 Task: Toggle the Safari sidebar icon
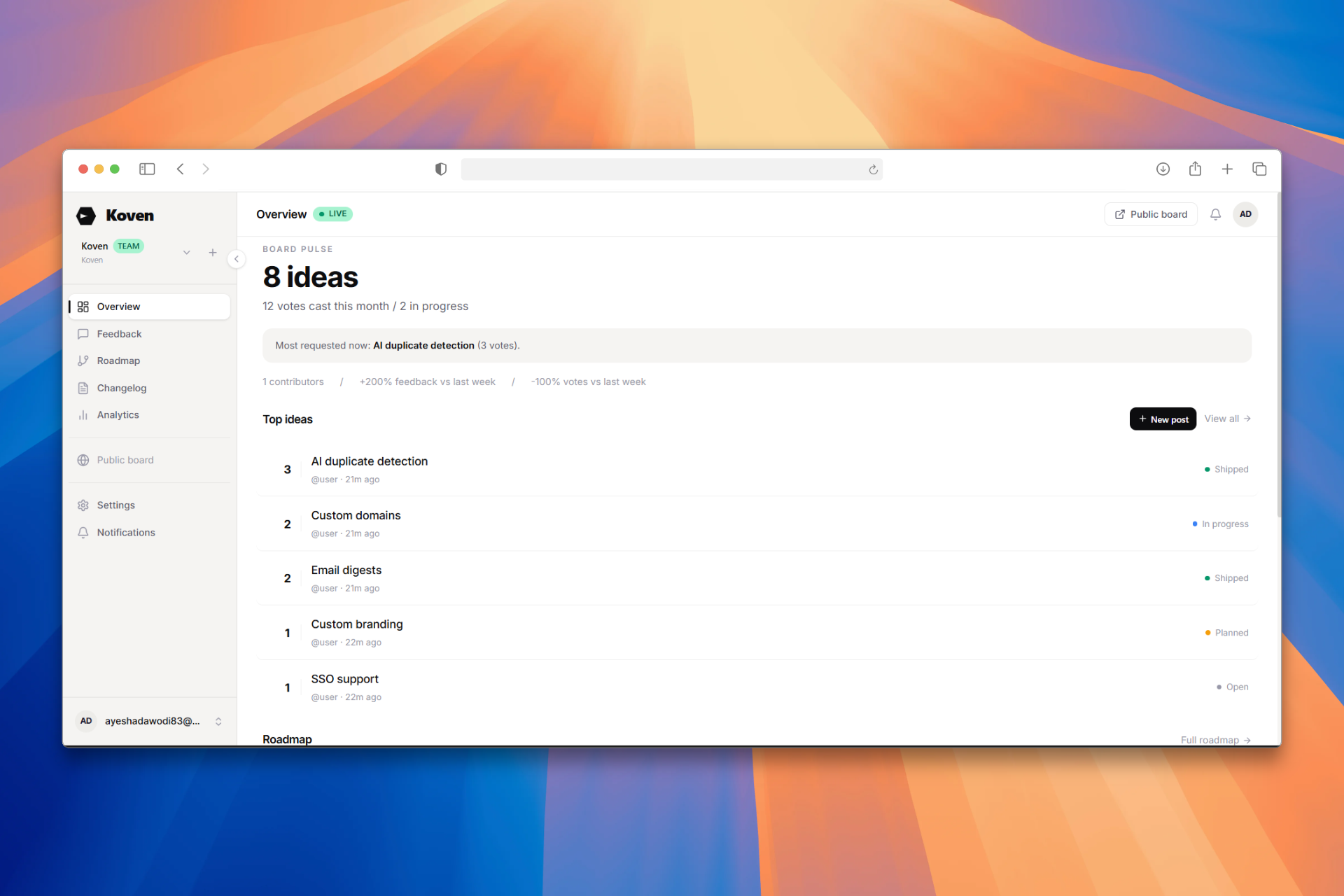pos(147,169)
